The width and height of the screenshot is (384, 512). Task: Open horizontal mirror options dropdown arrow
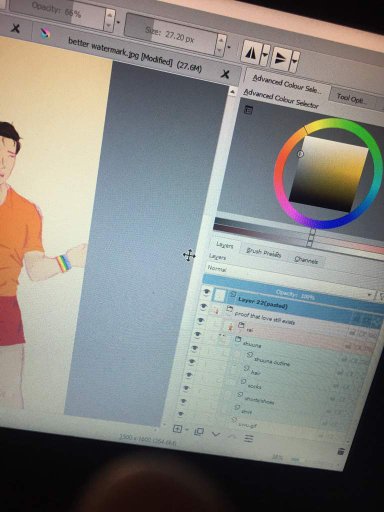tap(265, 55)
